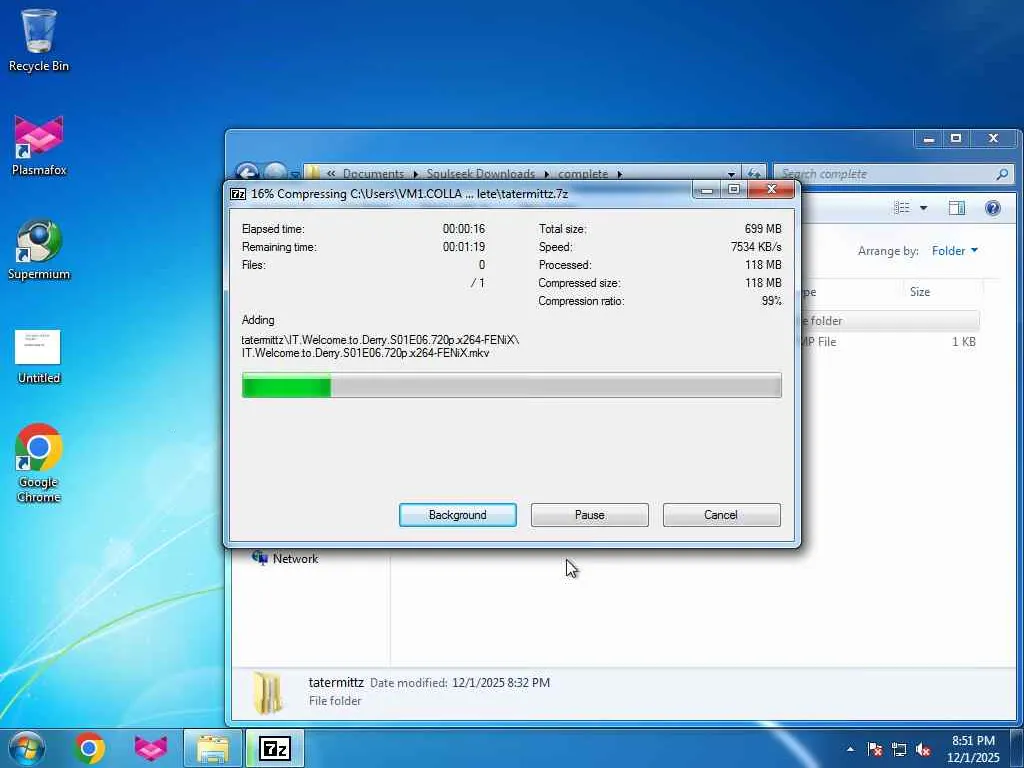Switch to the Explorer taskbar button
Image resolution: width=1024 pixels, height=768 pixels.
pyautogui.click(x=213, y=748)
